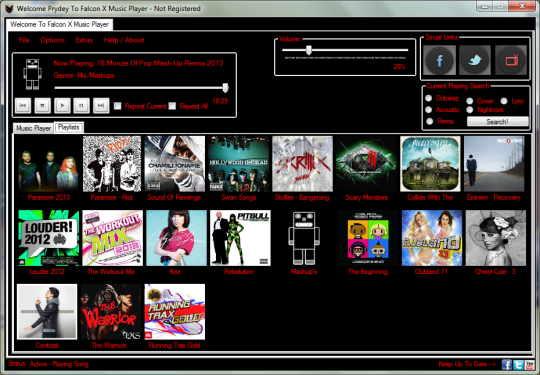Open the Cheryl Cole - 3 album cover

pyautogui.click(x=496, y=238)
